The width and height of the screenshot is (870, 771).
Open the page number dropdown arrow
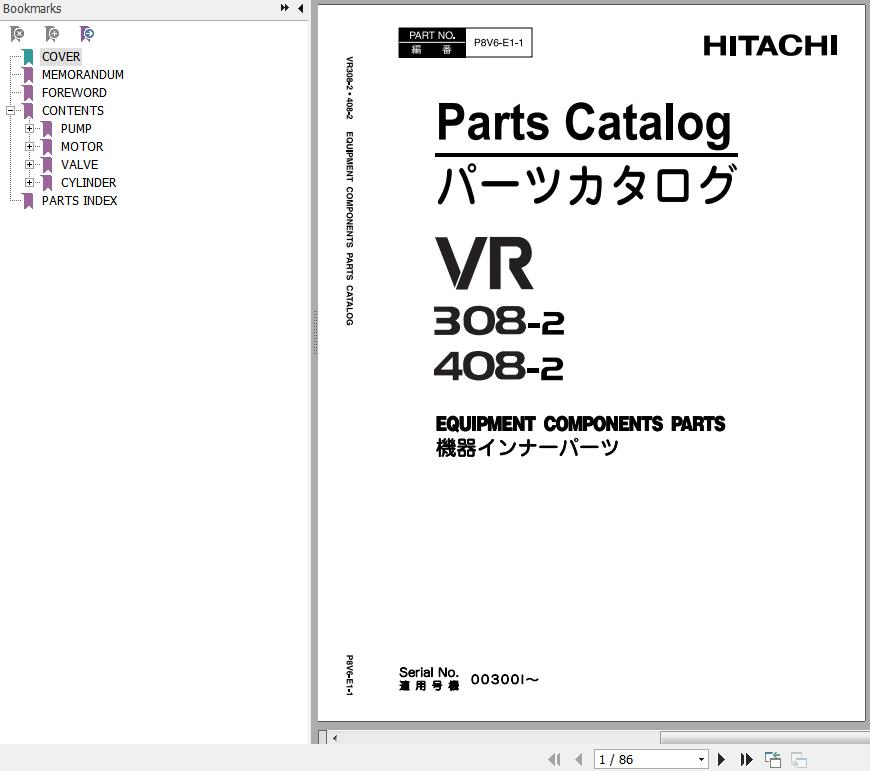702,759
